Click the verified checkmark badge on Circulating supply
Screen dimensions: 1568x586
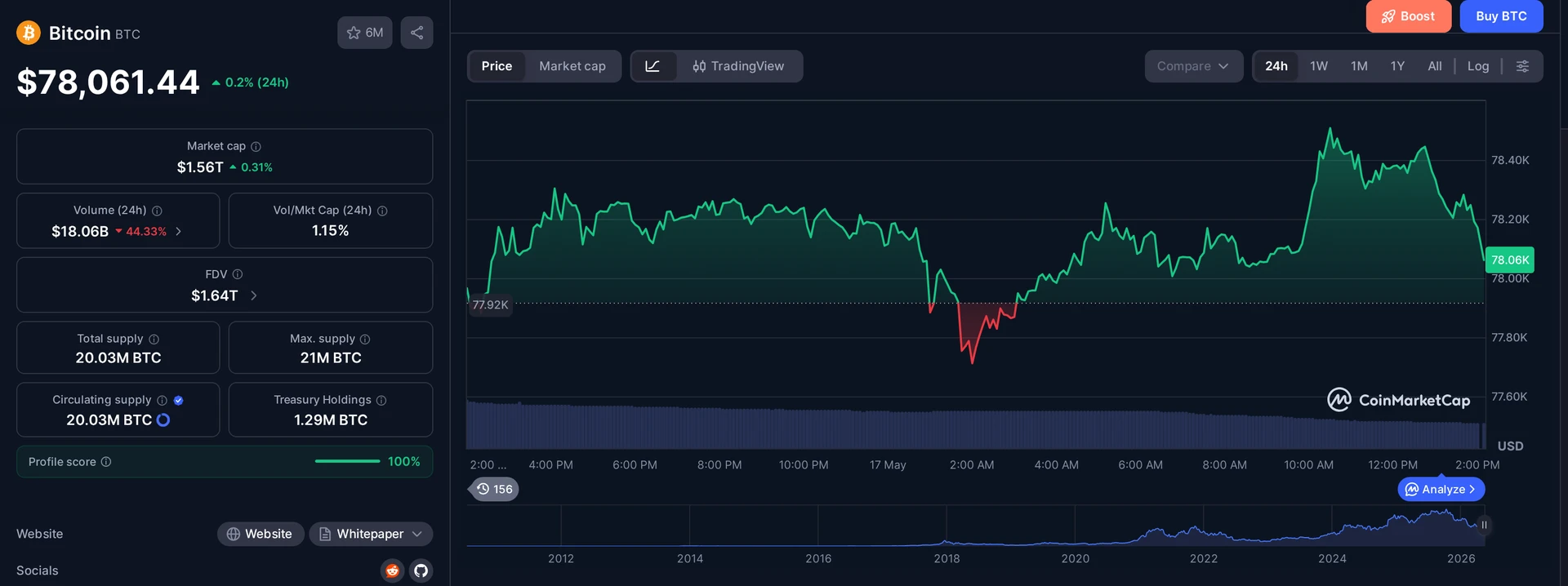pos(178,401)
